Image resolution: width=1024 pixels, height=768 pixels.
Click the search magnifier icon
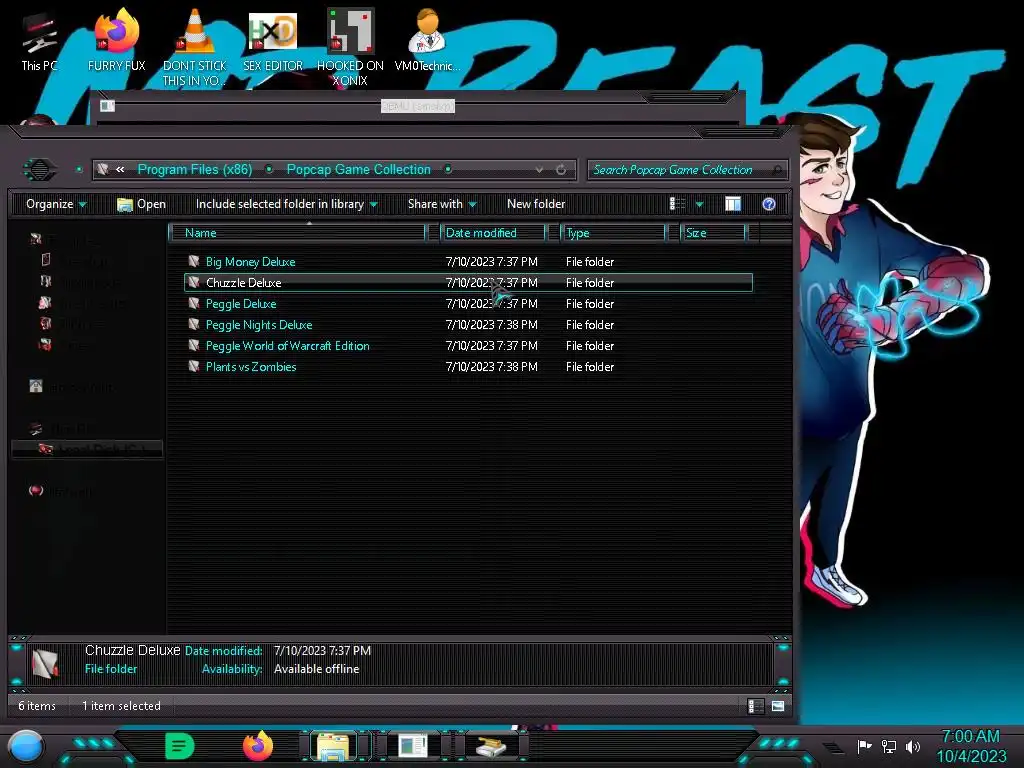coord(776,170)
